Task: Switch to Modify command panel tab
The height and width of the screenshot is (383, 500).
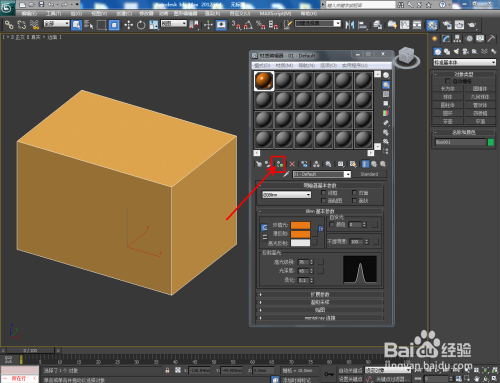Action: pos(446,39)
